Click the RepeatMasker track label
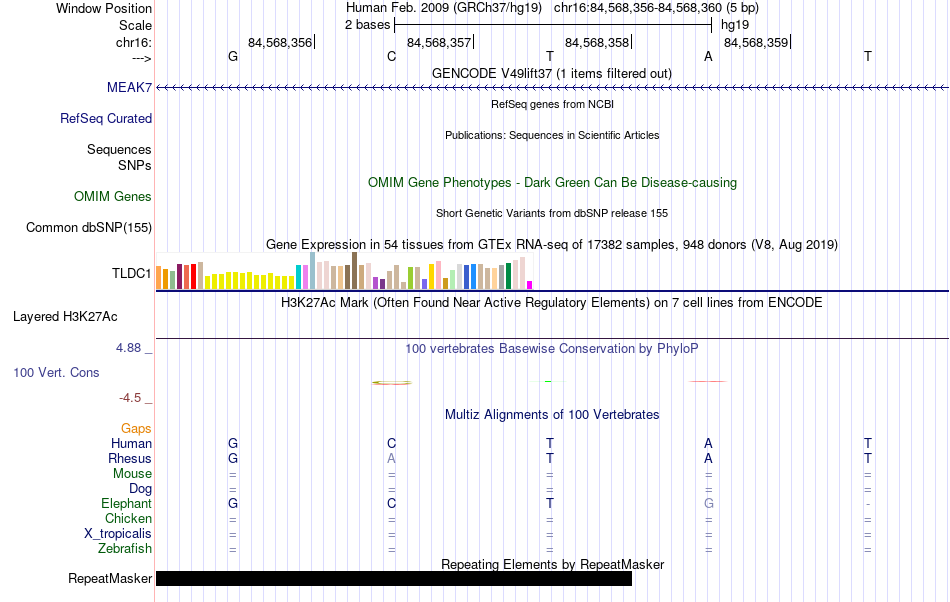This screenshot has height=602, width=950. click(110, 578)
